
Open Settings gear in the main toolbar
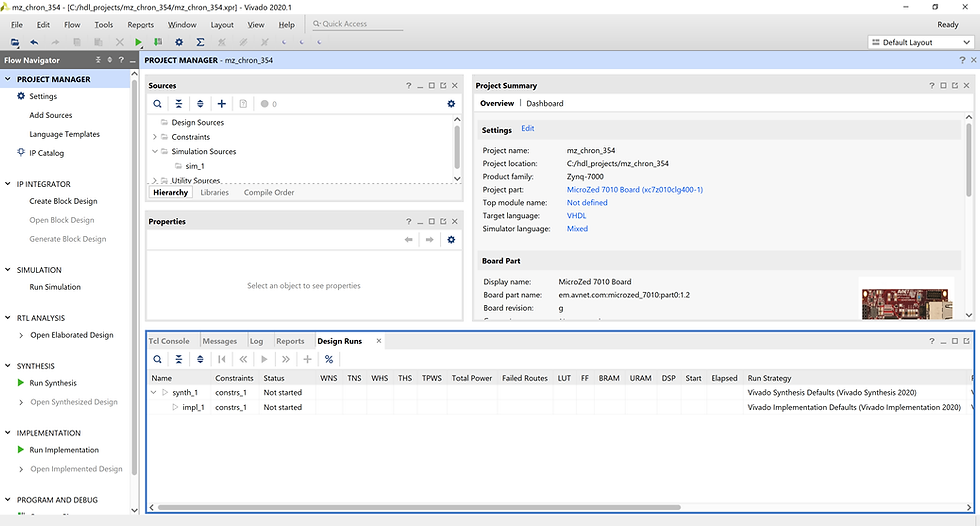[179, 42]
